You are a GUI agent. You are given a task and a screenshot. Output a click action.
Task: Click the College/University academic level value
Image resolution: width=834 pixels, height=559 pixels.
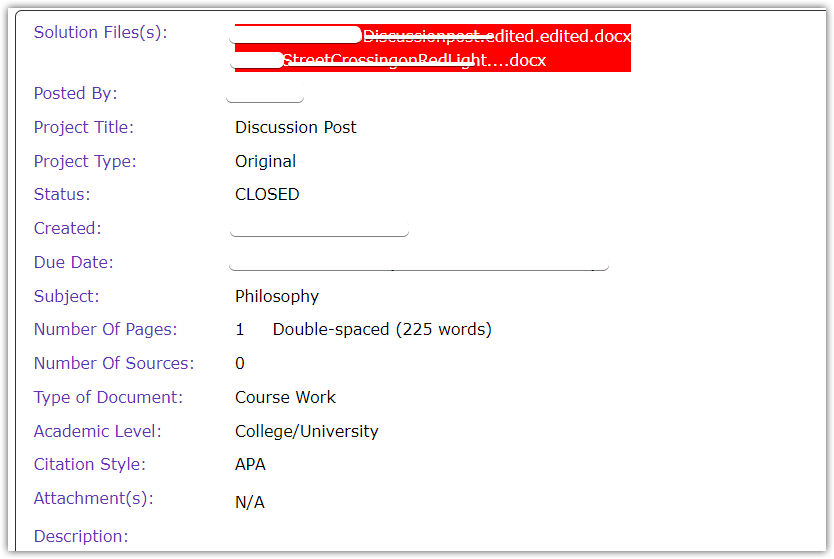pos(306,431)
